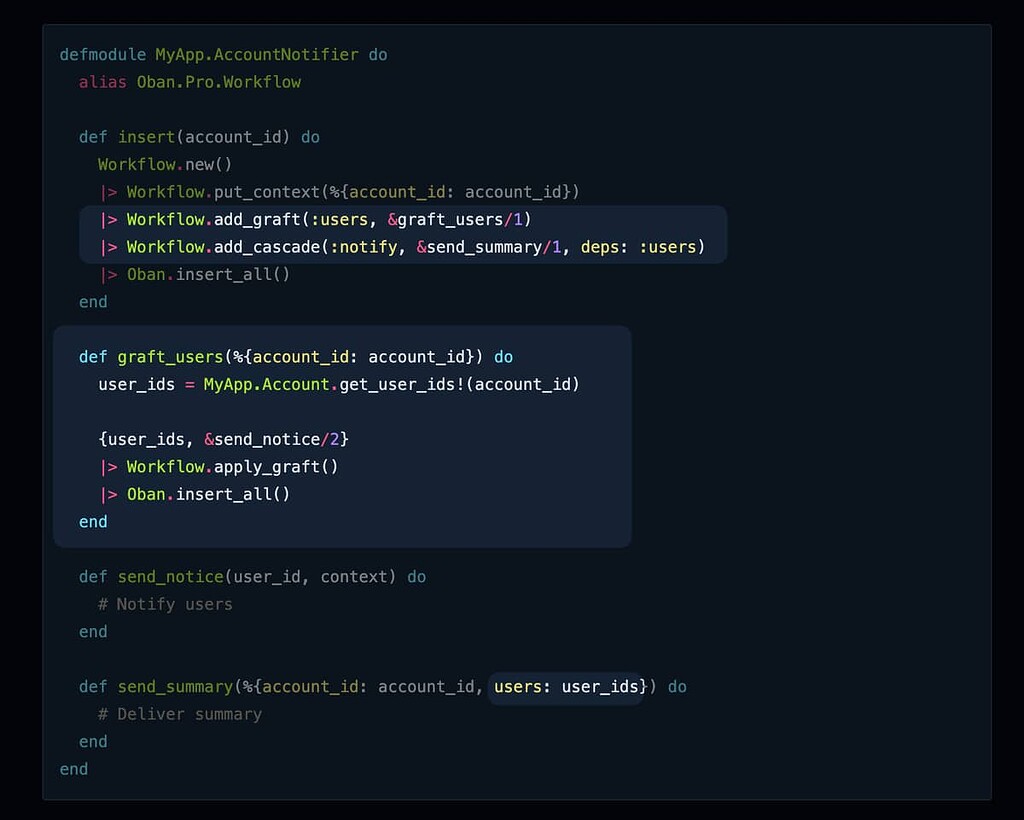Select the graft_users function definition header
The height and width of the screenshot is (820, 1024).
click(290, 356)
